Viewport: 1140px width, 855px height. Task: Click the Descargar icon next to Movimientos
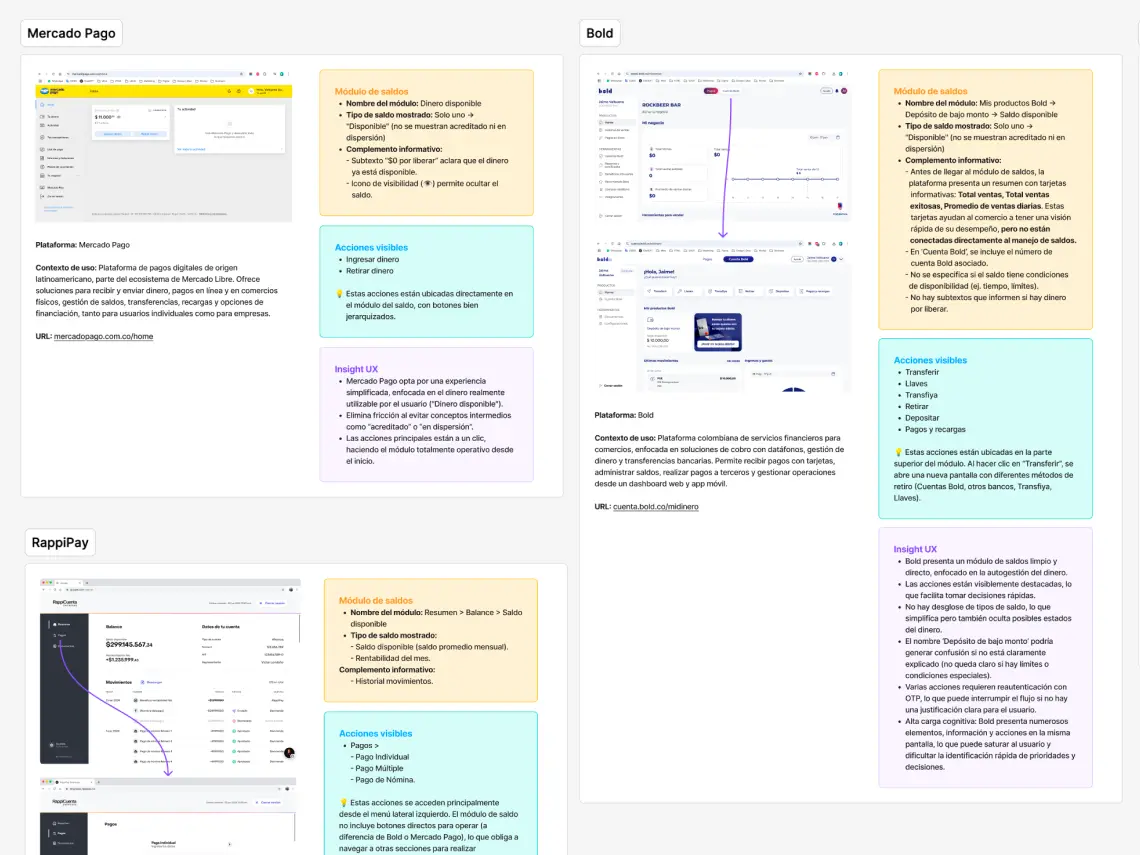click(x=142, y=682)
